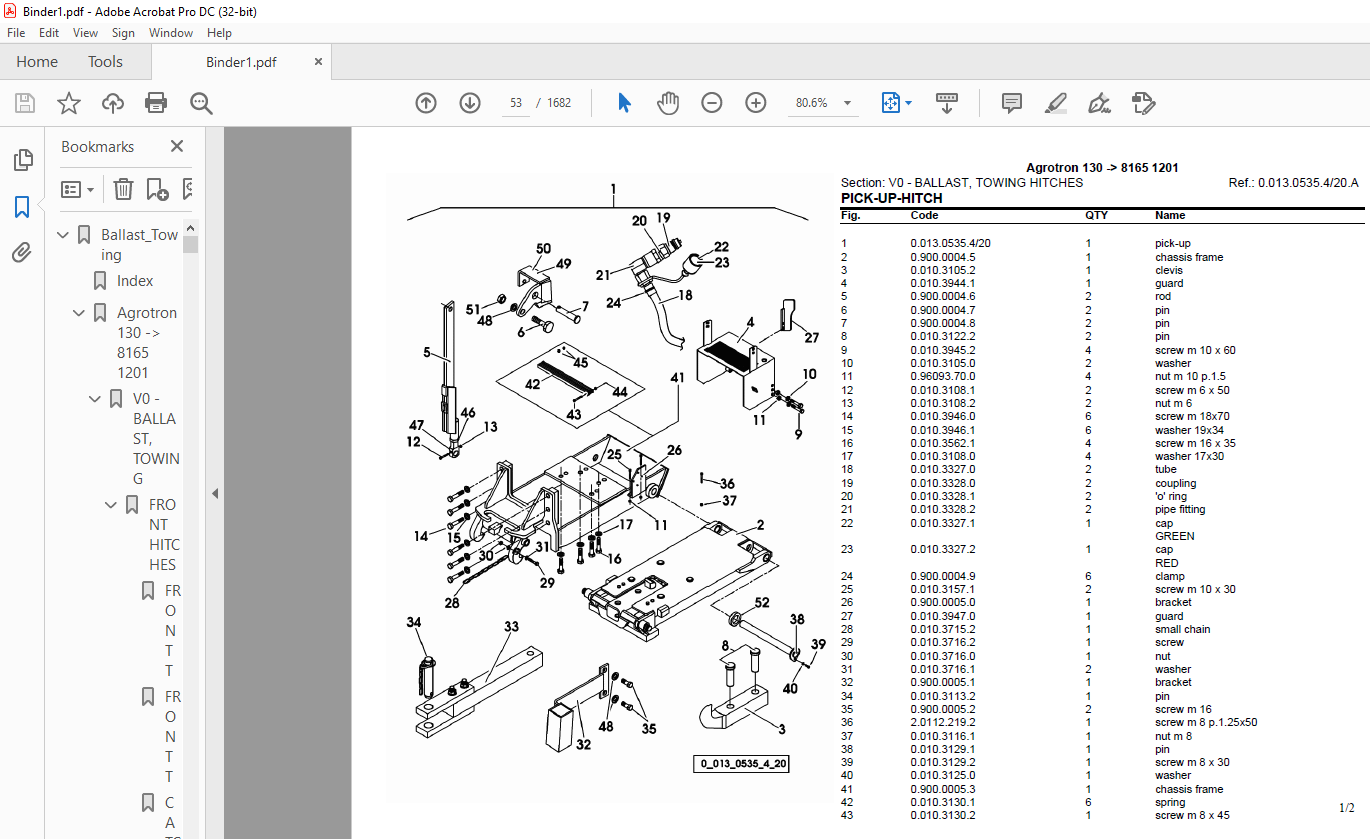Click the 'pipe fitting' part name

coord(1180,509)
